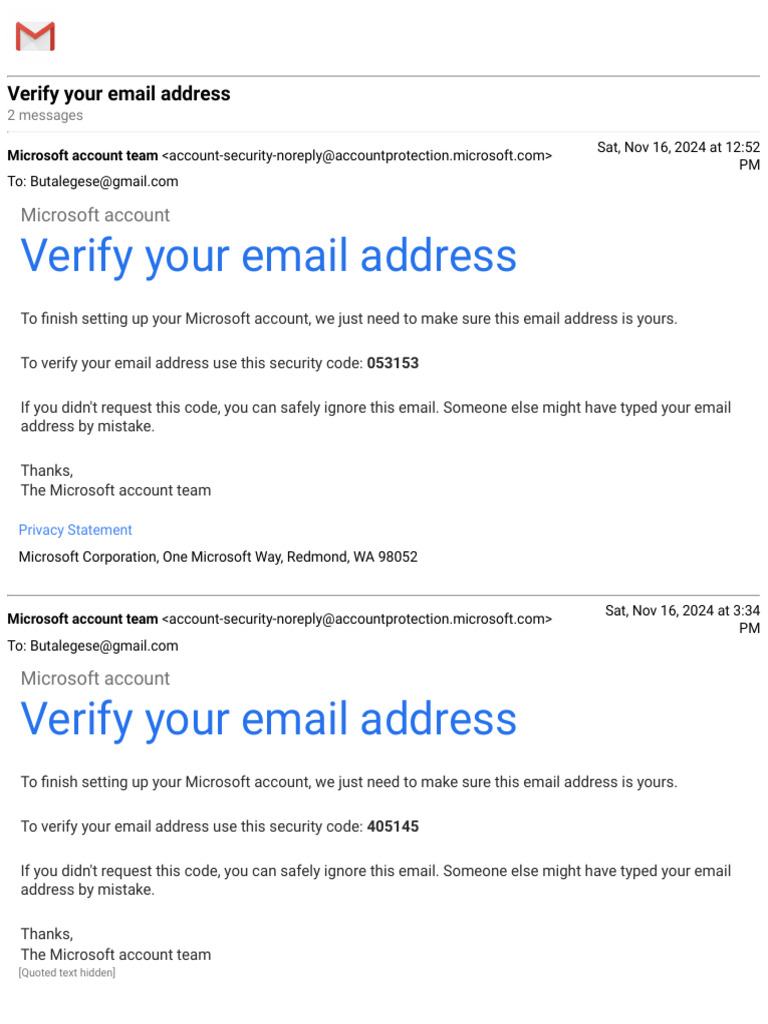Click the 12:52 PM message timestamp
Screen dimensions: 768x1024
pos(679,155)
